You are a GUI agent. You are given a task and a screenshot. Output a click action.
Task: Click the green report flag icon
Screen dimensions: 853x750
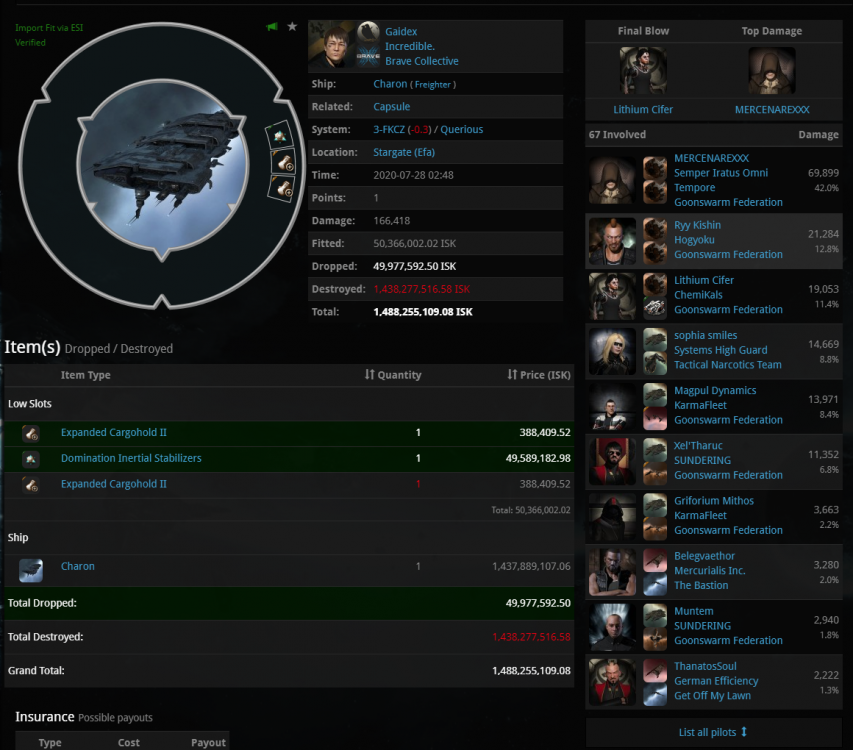272,27
